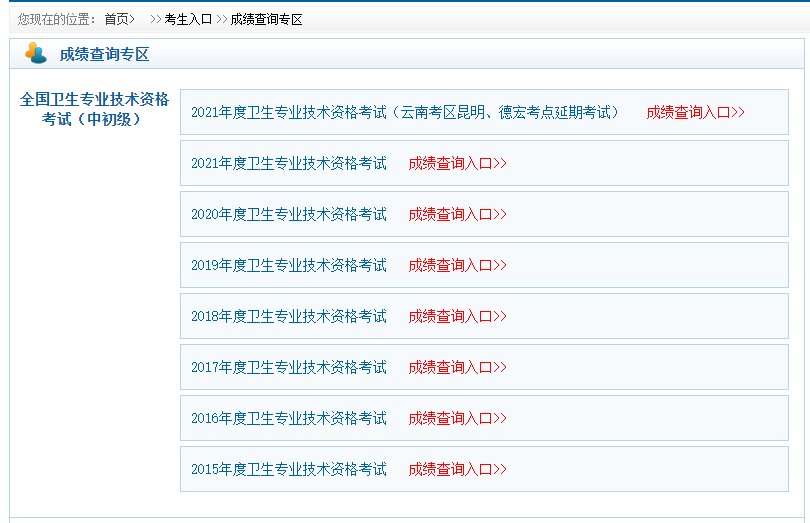Check scores via 2018年度 成绩查询入口
810x523 pixels.
(457, 316)
